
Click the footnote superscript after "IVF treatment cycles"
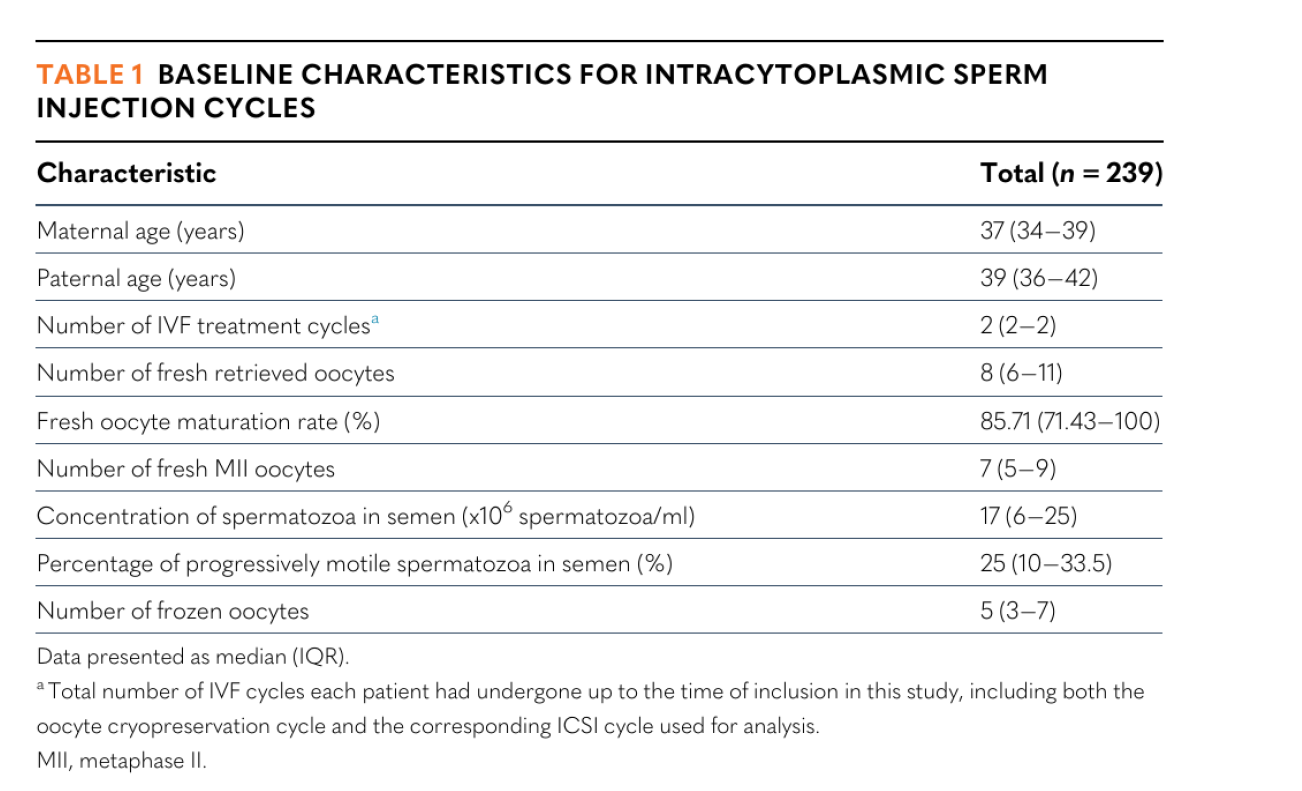375,320
